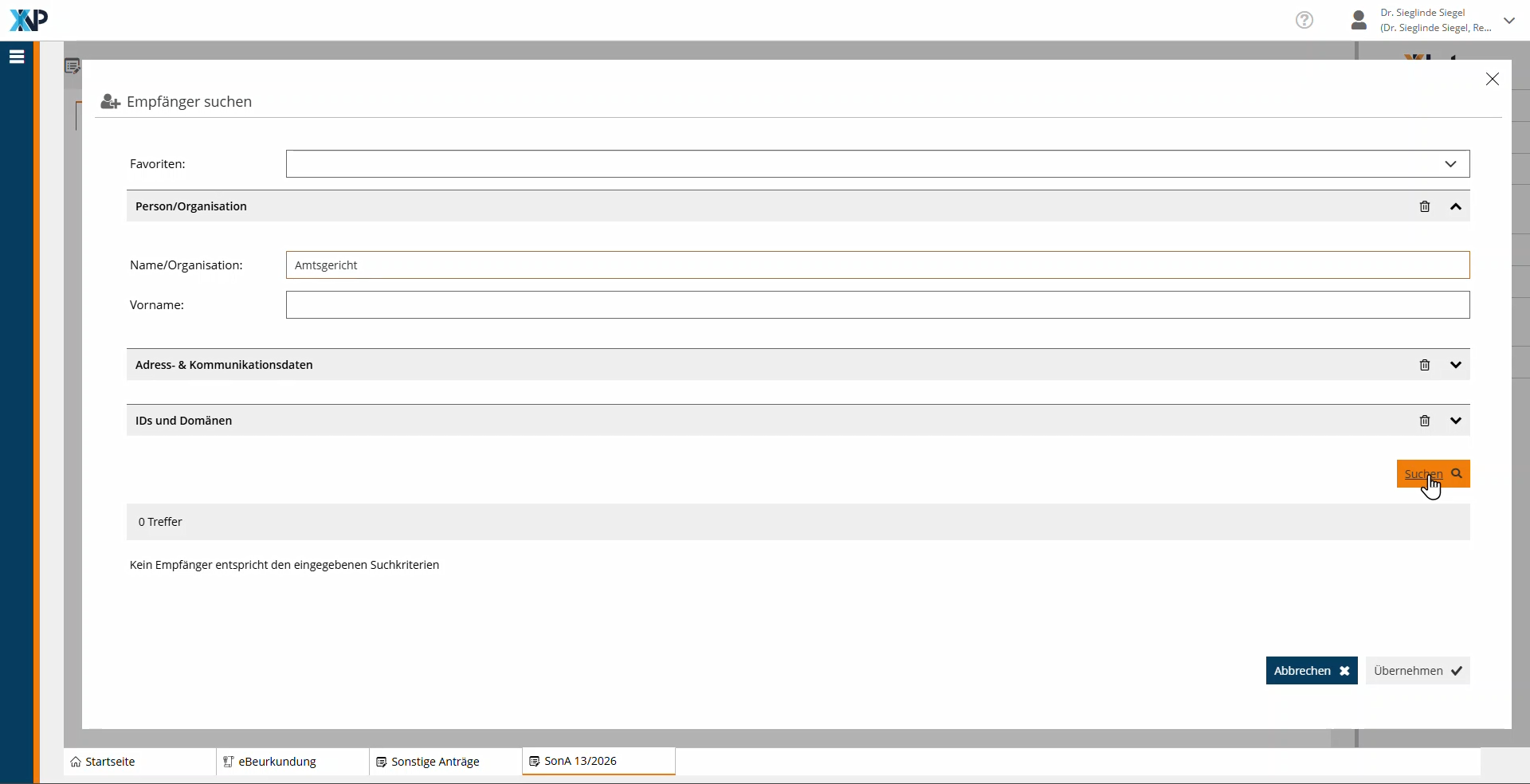Open the help question mark icon

tap(1304, 20)
